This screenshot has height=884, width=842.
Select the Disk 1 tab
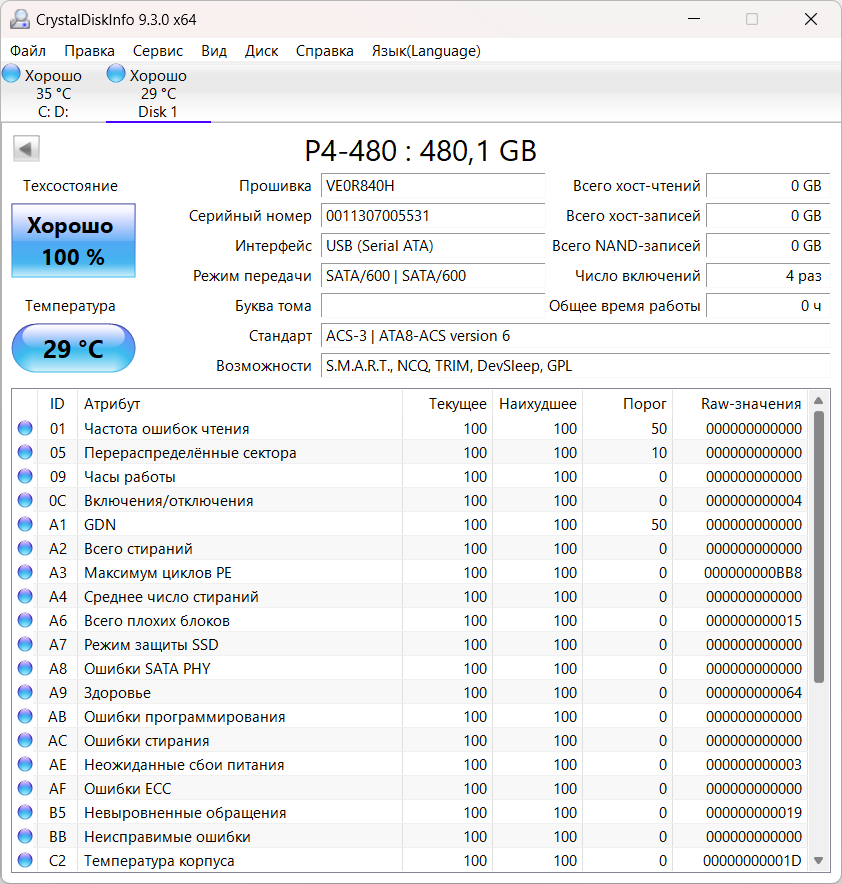(x=158, y=92)
